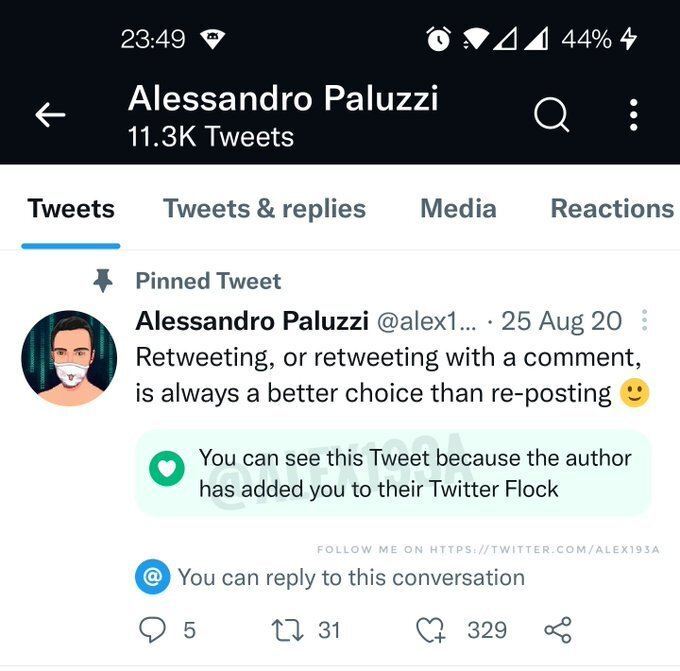Open the Media tab
Screen dimensions: 680x671
click(x=458, y=209)
